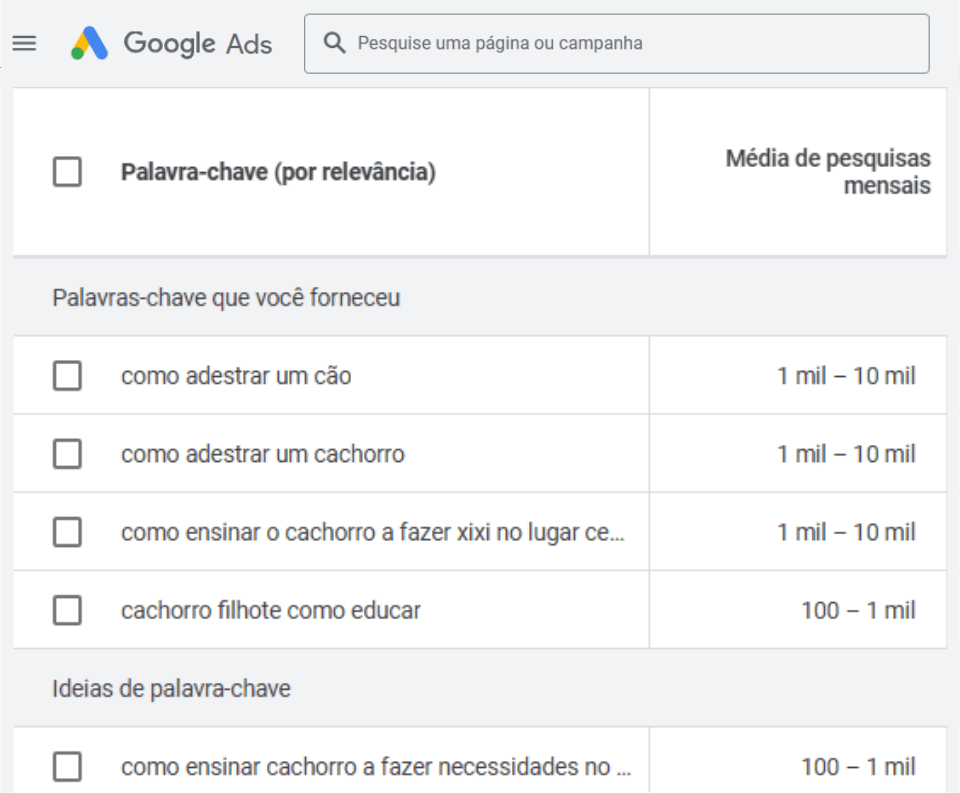Click the keyword 'como adestrar um cão'

pyautogui.click(x=236, y=376)
